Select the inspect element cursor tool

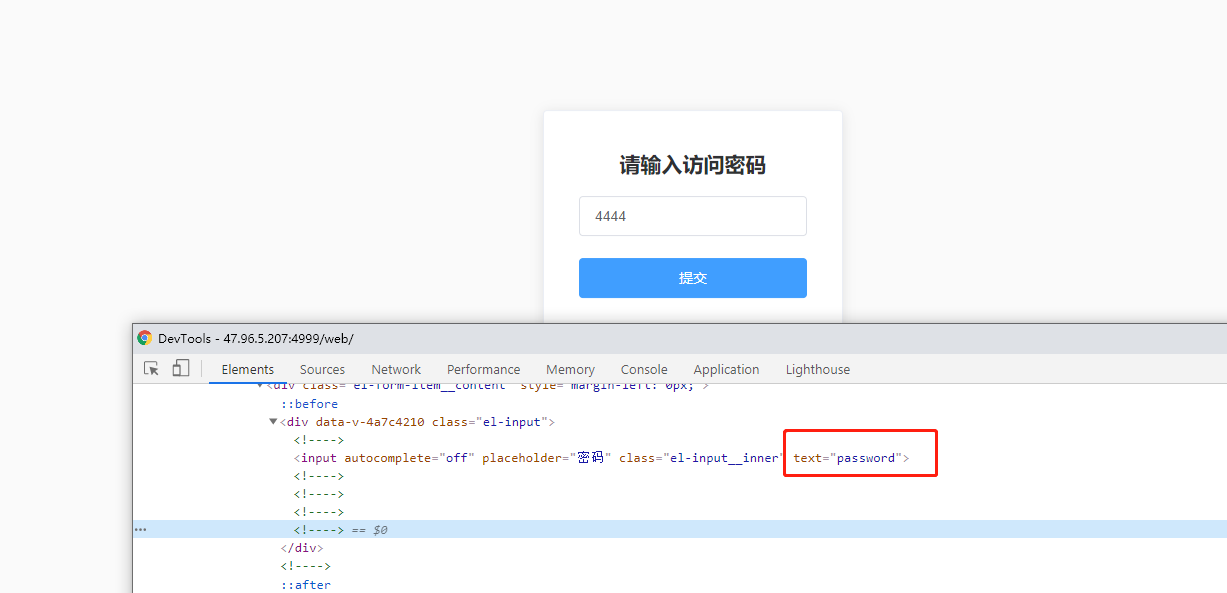pos(151,368)
